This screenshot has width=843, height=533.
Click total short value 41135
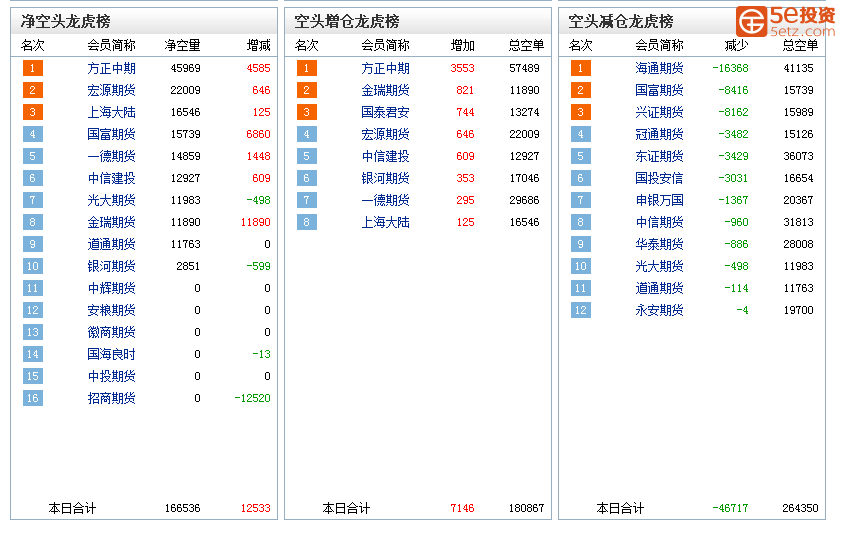(x=798, y=68)
